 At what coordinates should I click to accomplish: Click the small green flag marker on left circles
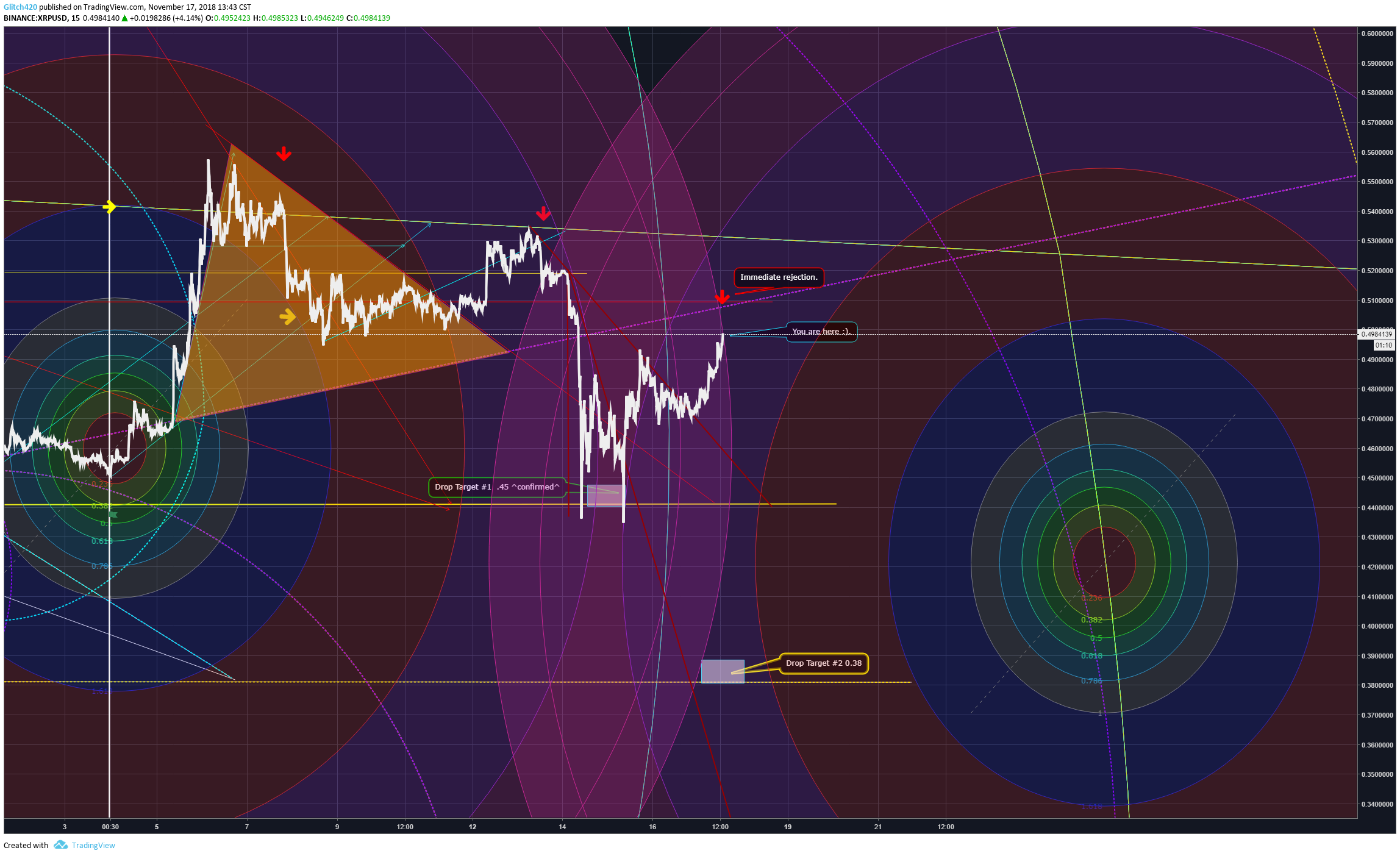click(x=113, y=515)
